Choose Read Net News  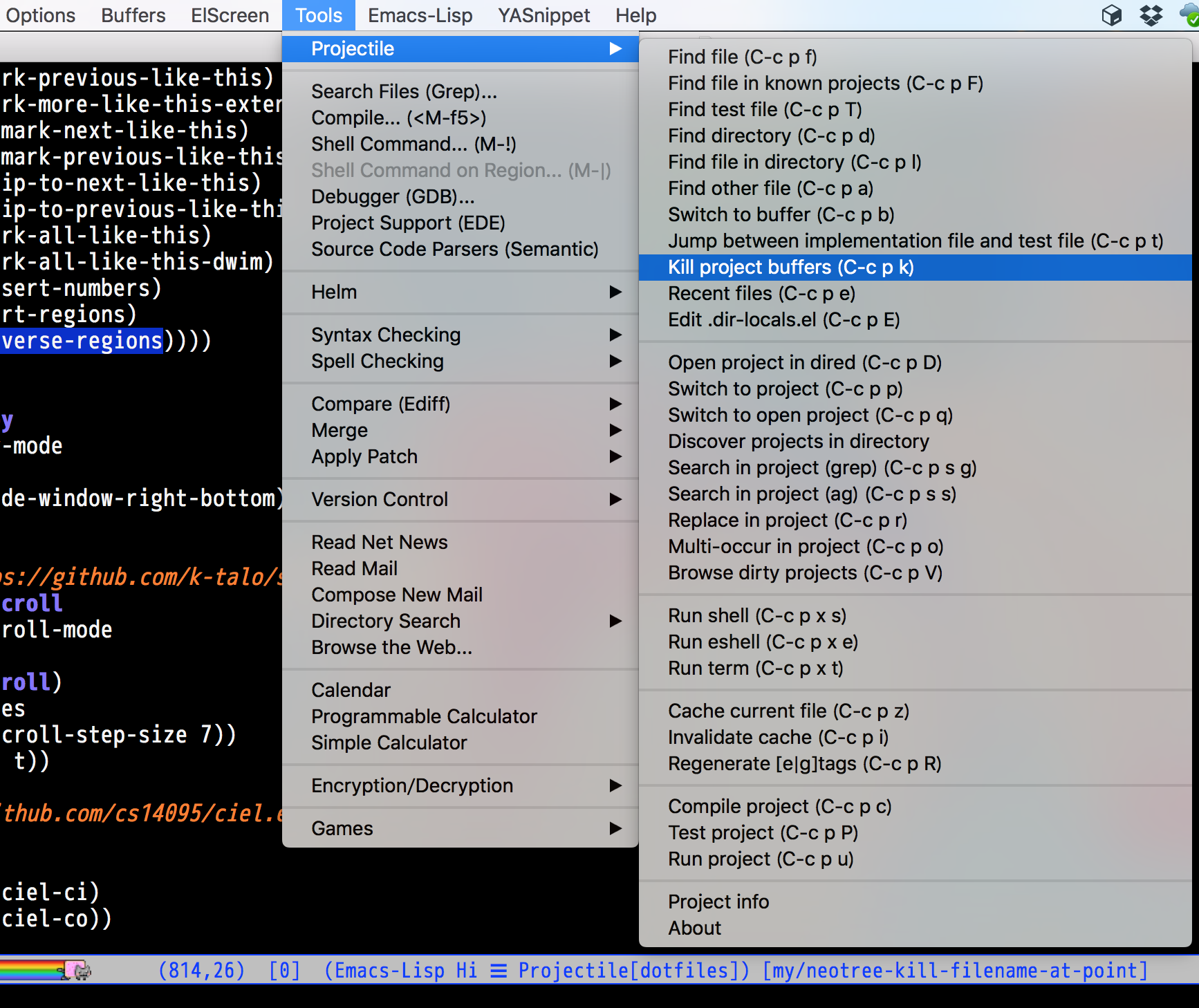click(x=461, y=542)
